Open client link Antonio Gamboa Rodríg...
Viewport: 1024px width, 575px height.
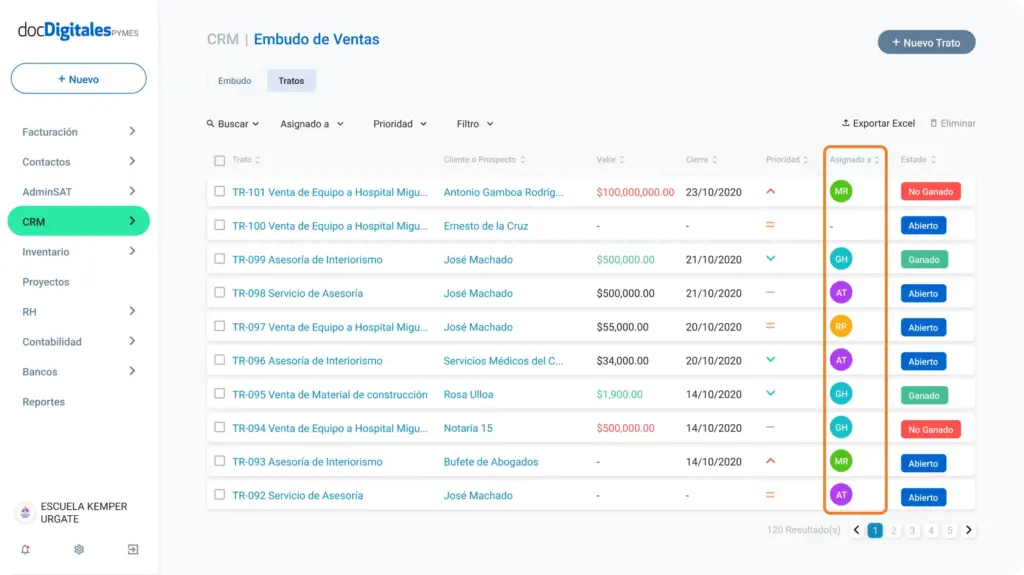pyautogui.click(x=504, y=192)
